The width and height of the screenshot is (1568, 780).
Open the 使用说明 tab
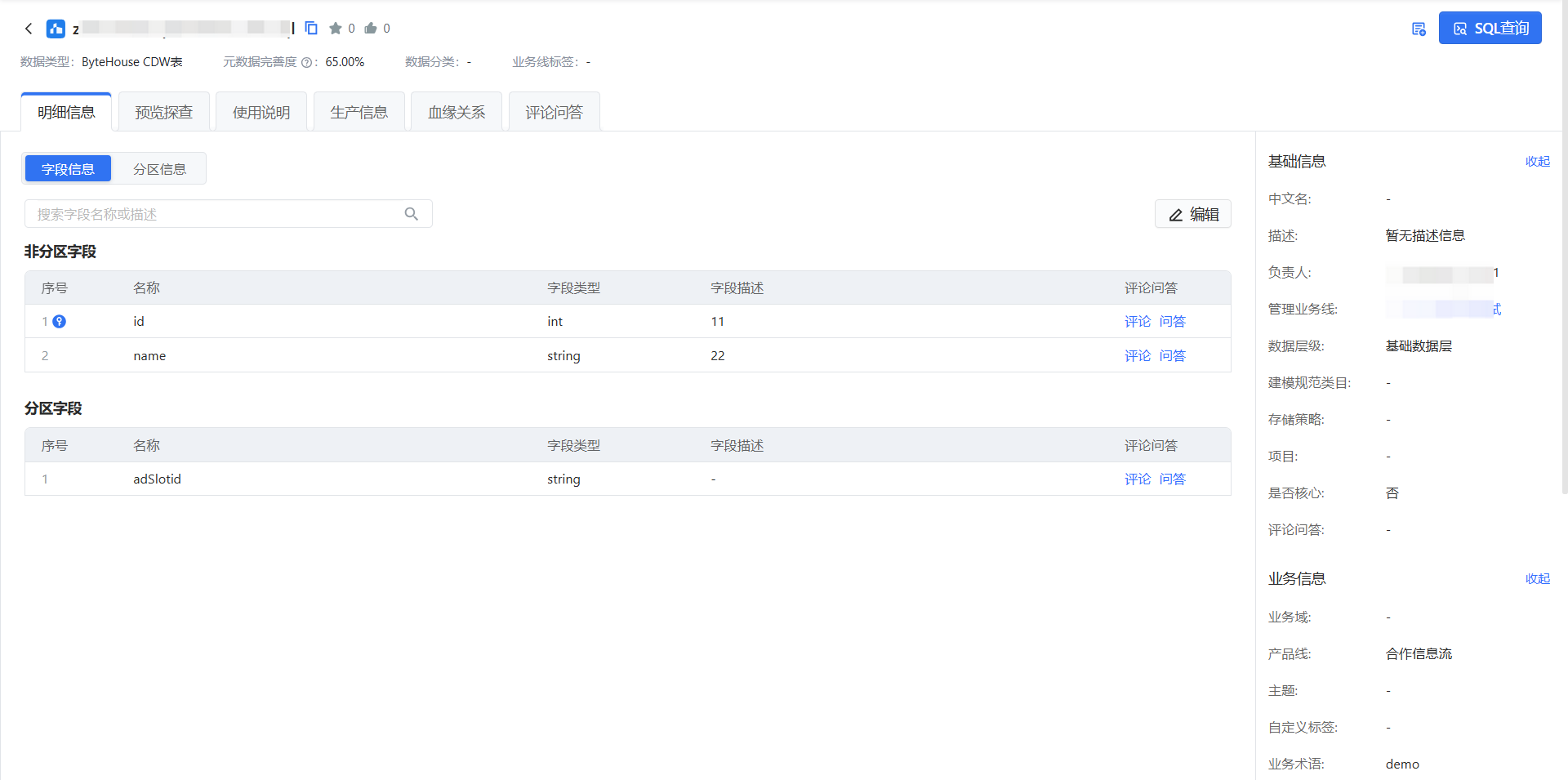click(261, 112)
